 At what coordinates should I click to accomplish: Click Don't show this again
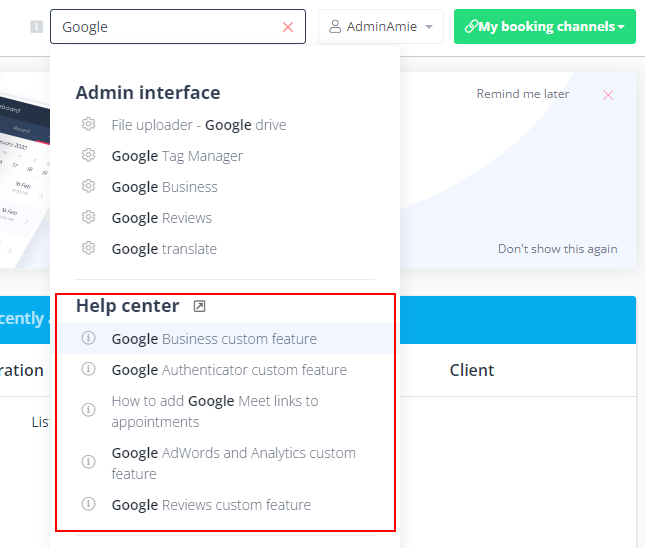(x=557, y=249)
